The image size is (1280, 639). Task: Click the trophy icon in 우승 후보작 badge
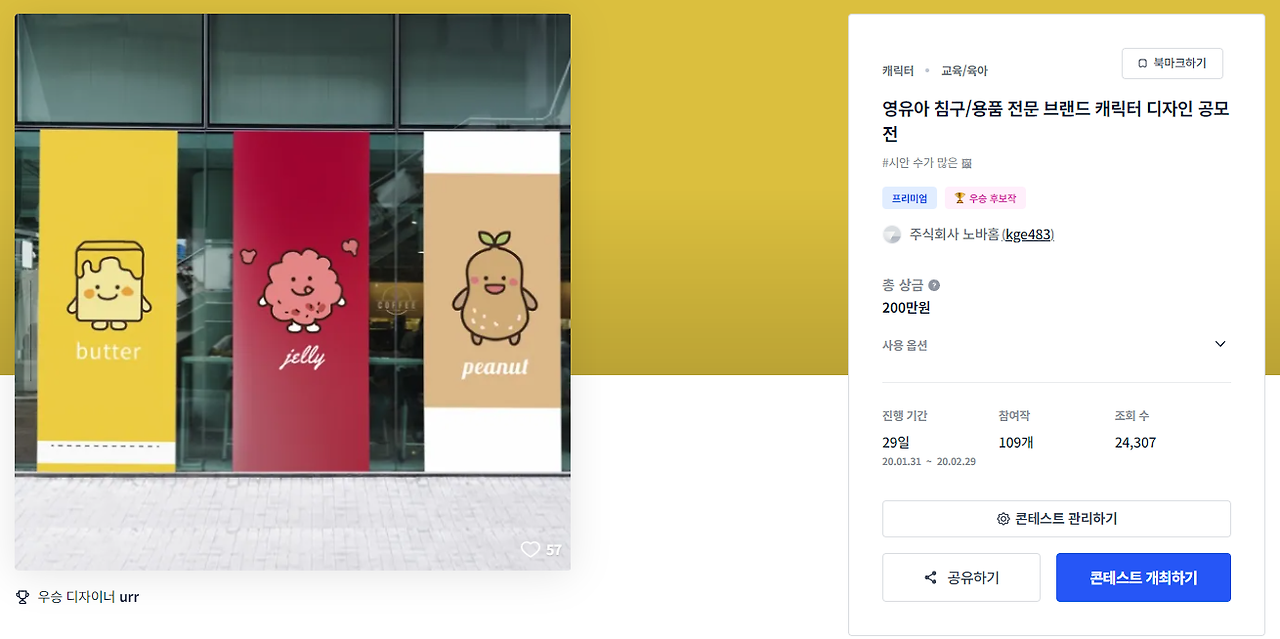[x=959, y=198]
